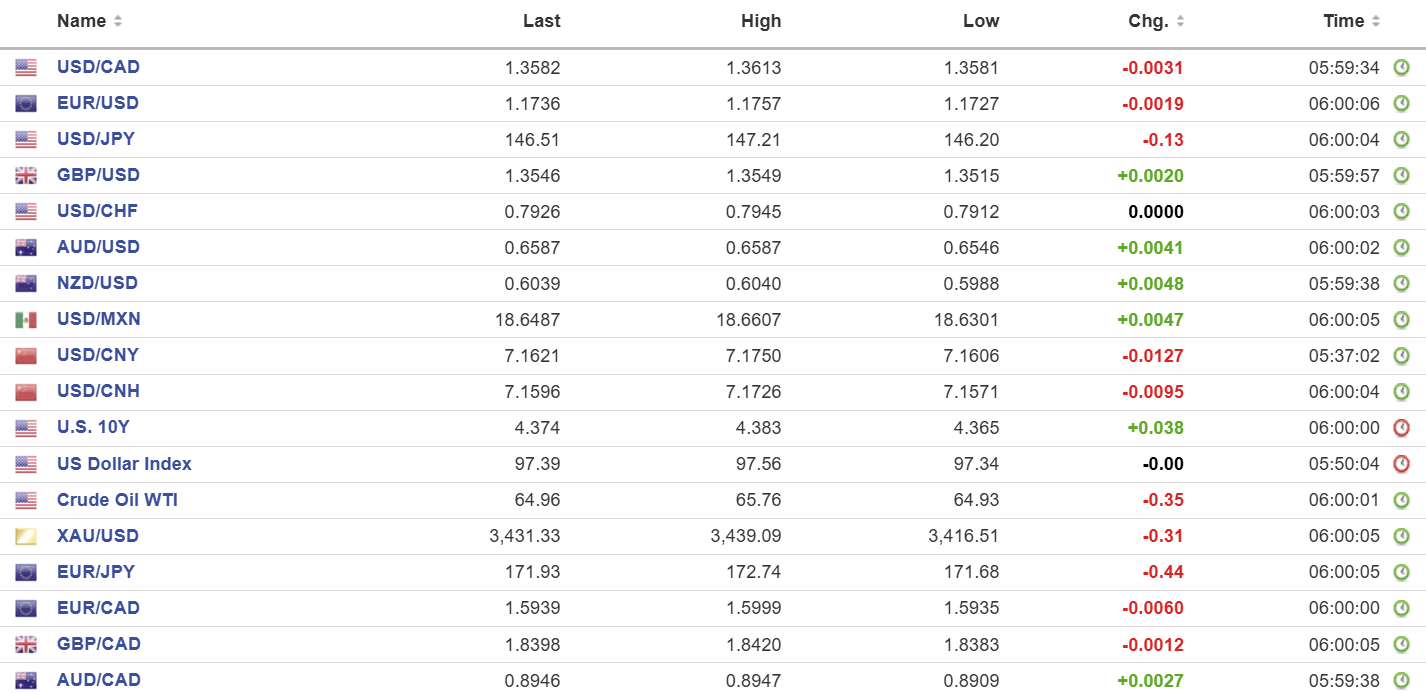Viewport: 1426px width, 694px height.
Task: Sort the table by Time column arrows
Action: pyautogui.click(x=1376, y=21)
